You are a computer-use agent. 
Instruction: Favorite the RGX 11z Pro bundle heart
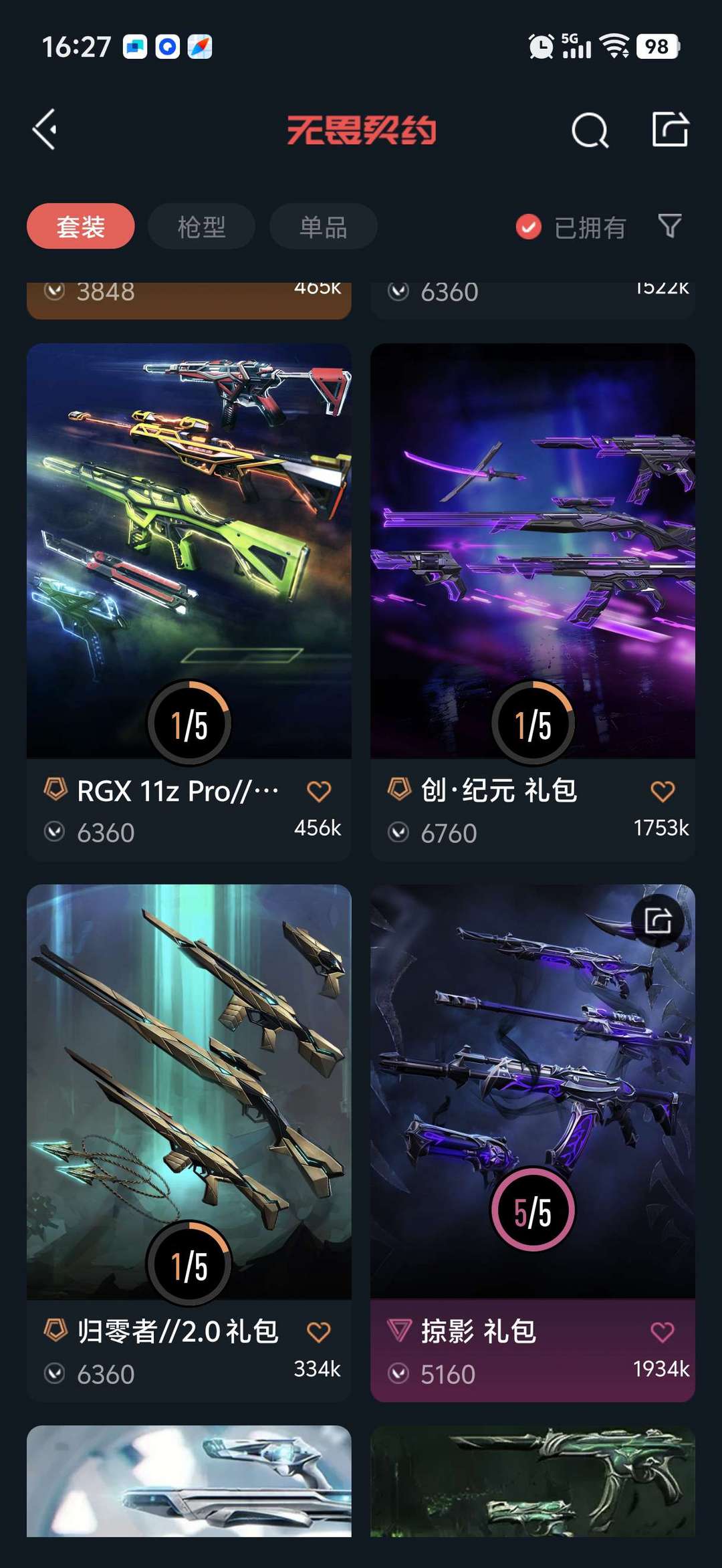pos(319,791)
